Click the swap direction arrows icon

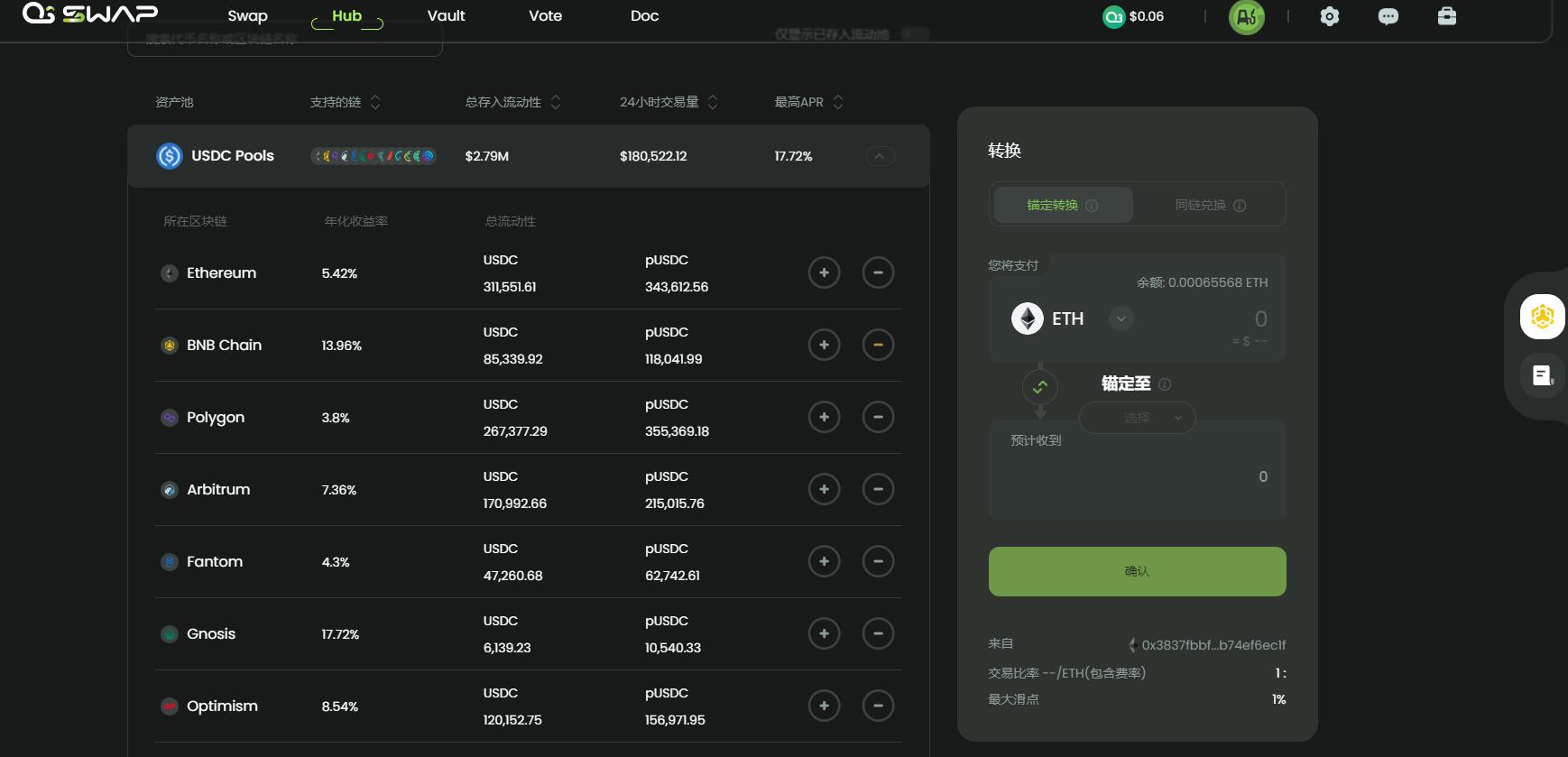pos(1040,387)
